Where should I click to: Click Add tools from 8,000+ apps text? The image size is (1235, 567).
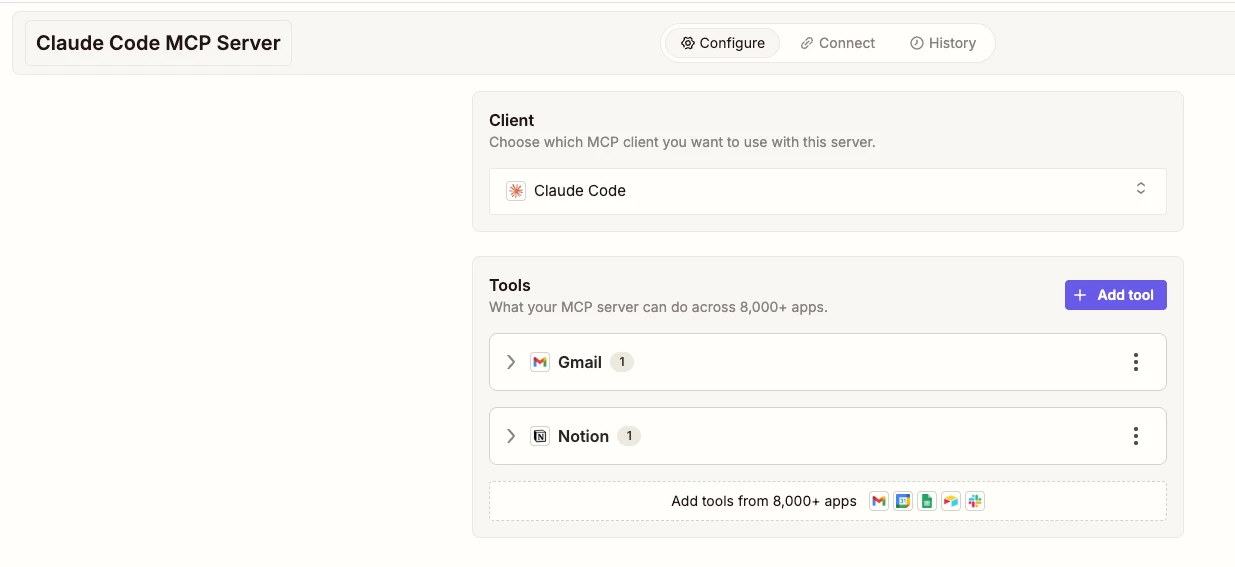[764, 501]
